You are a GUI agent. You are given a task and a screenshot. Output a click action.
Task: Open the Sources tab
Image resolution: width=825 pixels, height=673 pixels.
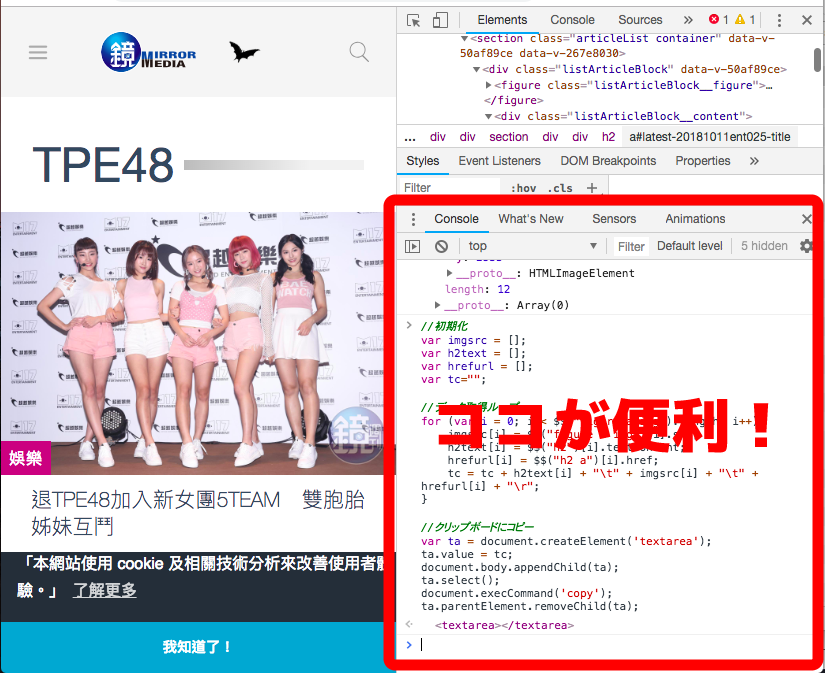[x=640, y=20]
